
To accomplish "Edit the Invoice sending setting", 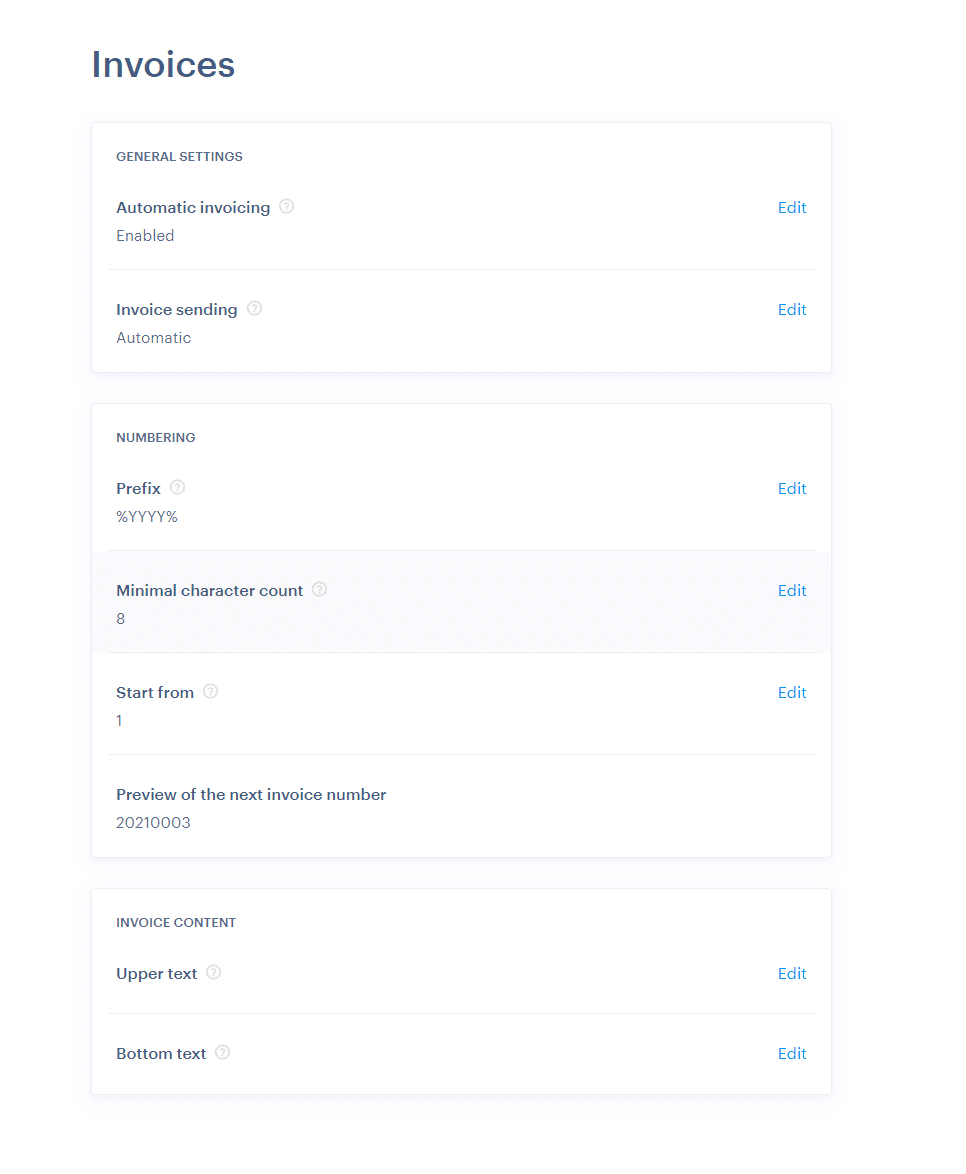I will (792, 309).
